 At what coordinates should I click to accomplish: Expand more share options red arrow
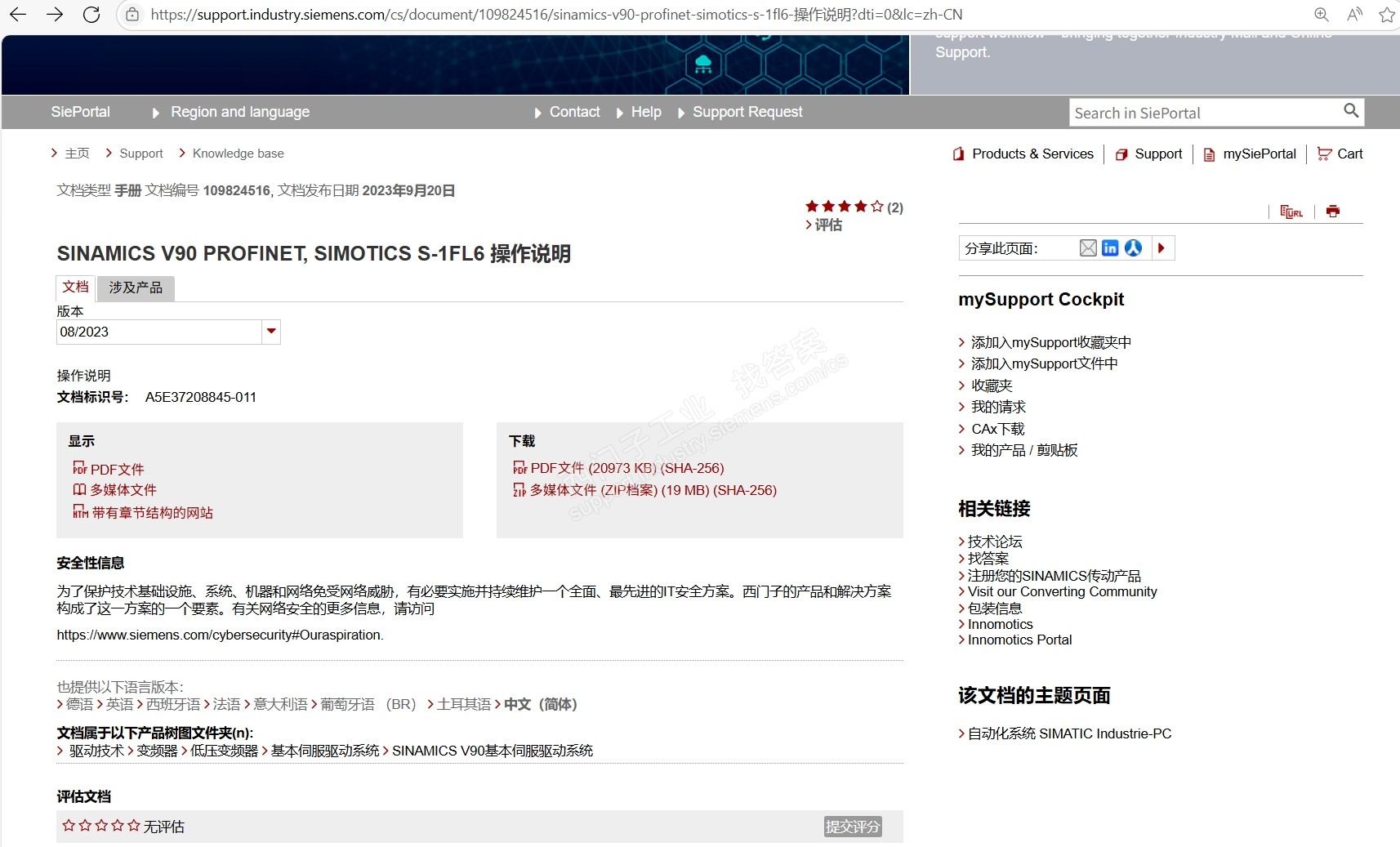tap(1161, 248)
